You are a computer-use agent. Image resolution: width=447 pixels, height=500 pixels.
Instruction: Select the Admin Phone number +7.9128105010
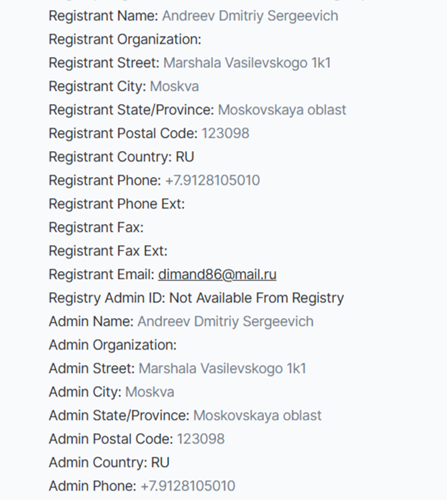click(x=188, y=486)
